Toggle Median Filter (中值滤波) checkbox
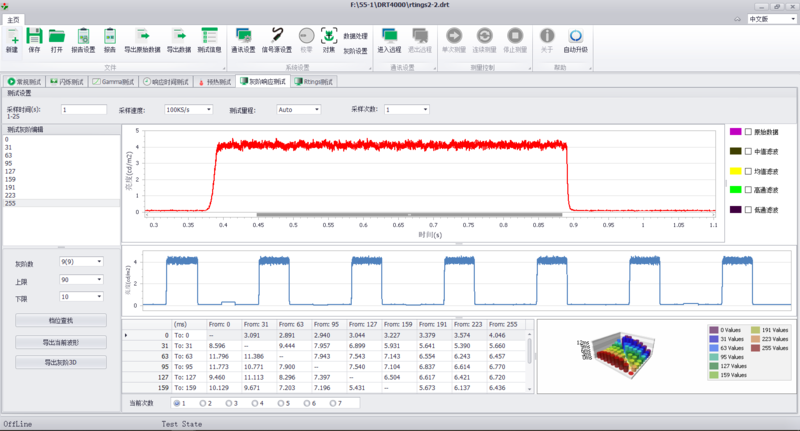 (748, 151)
